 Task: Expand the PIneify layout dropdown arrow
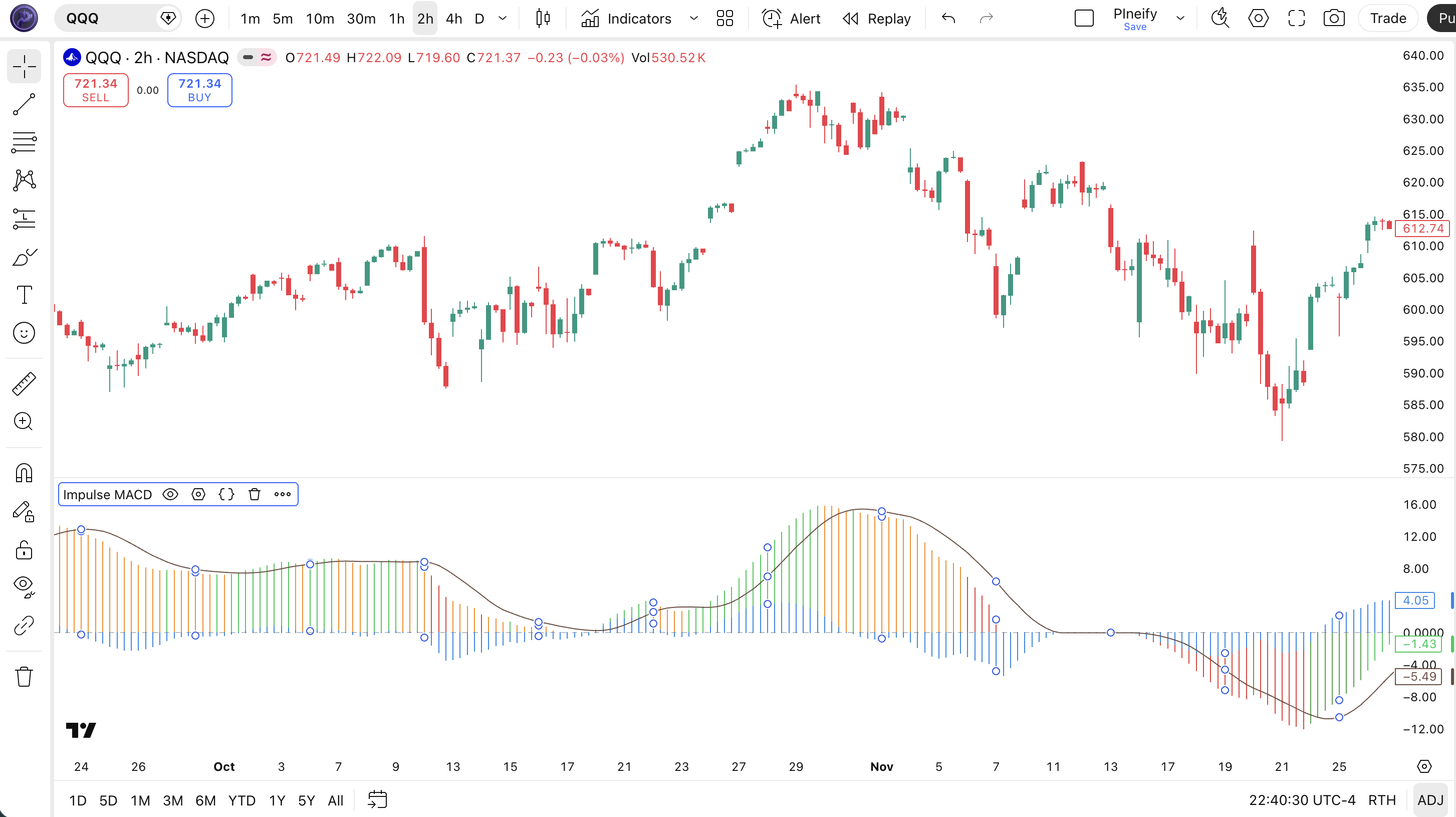tap(1180, 19)
